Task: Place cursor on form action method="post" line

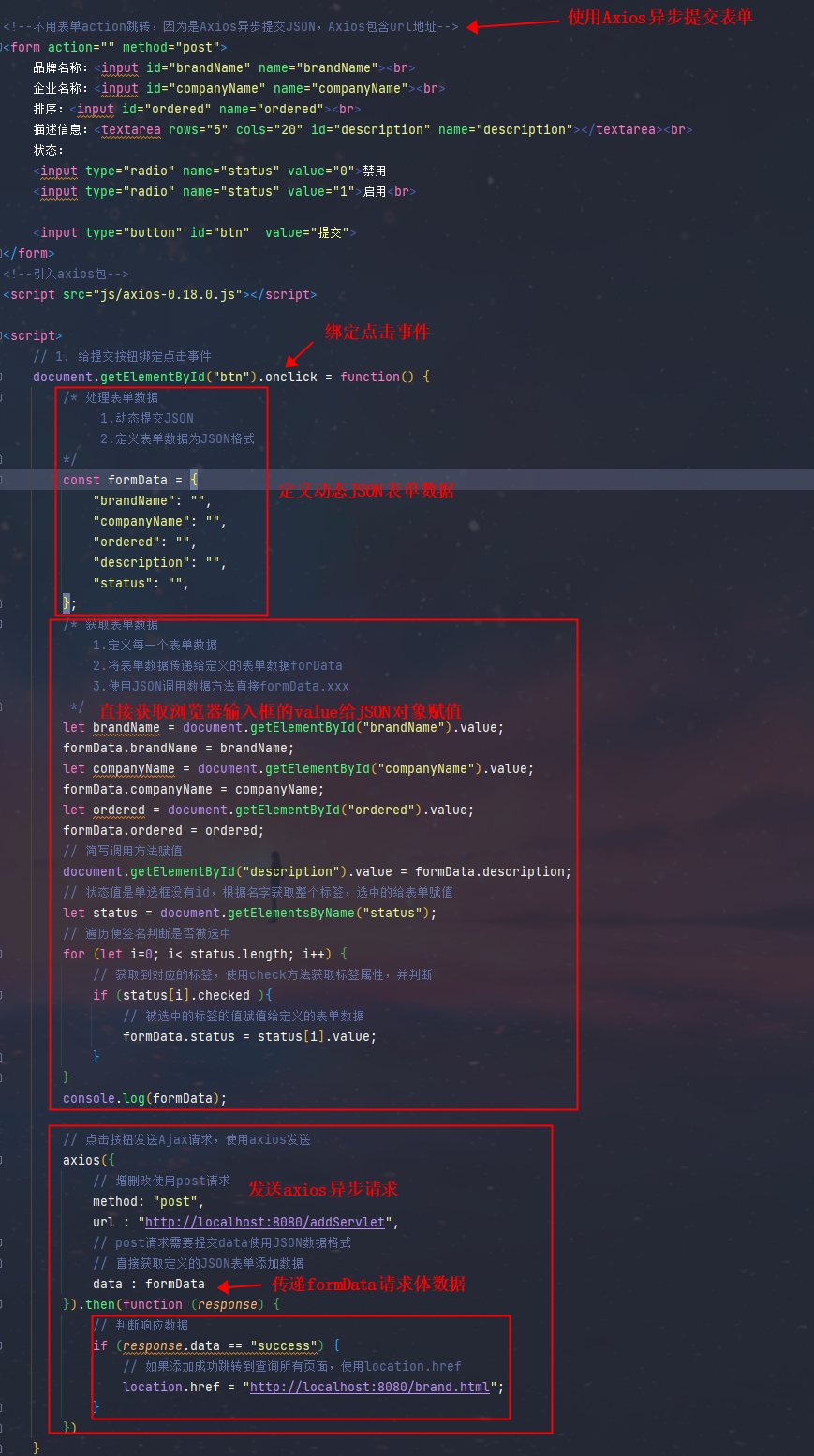Action: [x=115, y=47]
